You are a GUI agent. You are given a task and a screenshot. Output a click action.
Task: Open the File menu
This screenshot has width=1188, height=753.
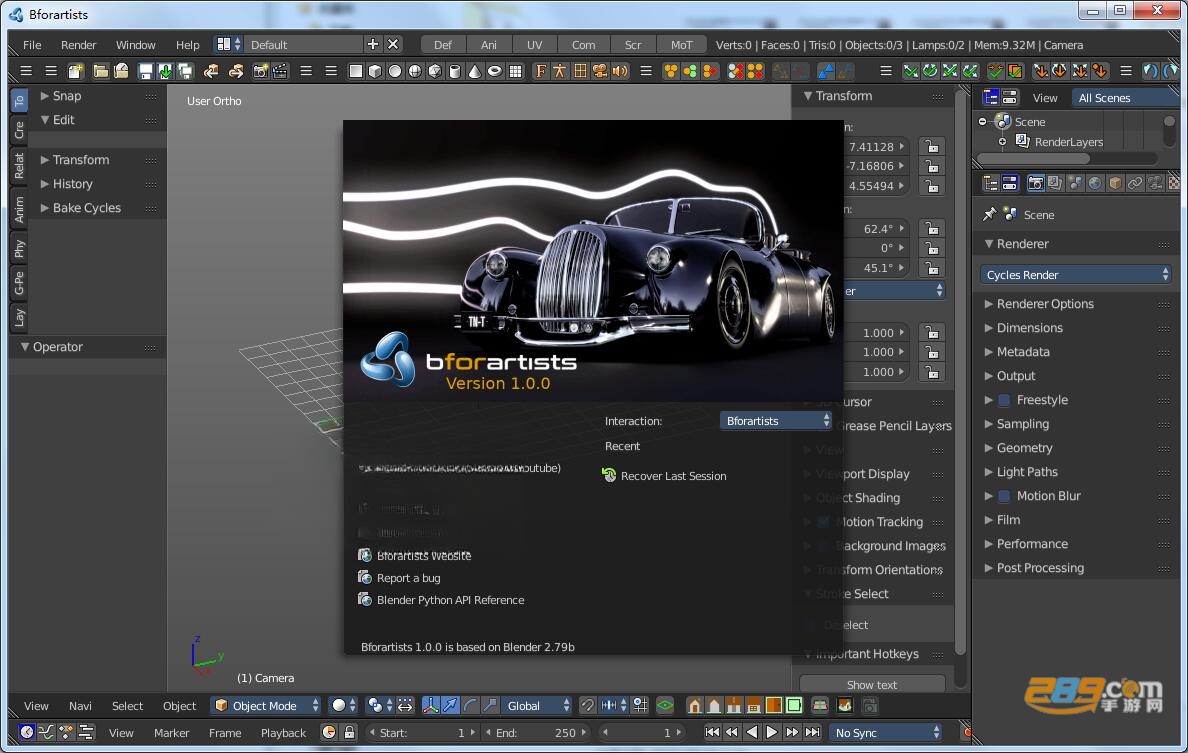tap(32, 45)
